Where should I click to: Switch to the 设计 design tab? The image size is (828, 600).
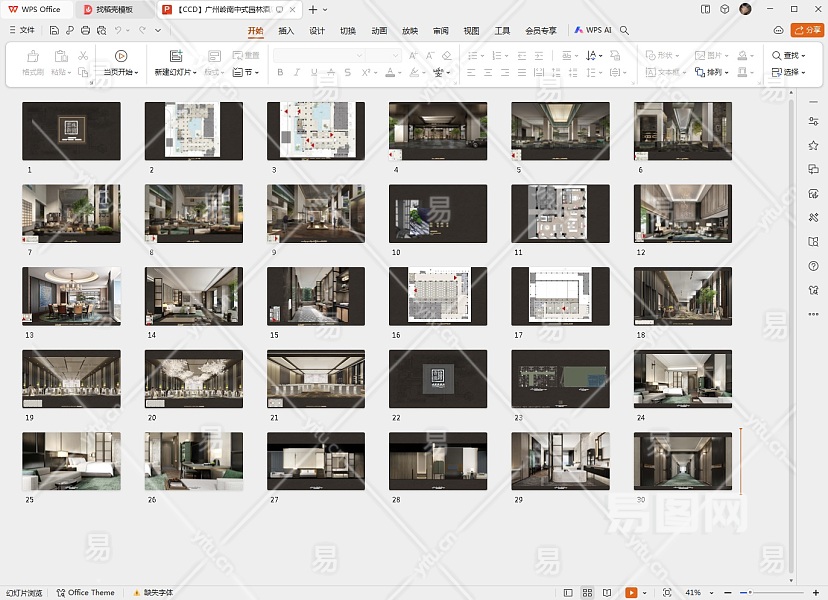(x=317, y=31)
